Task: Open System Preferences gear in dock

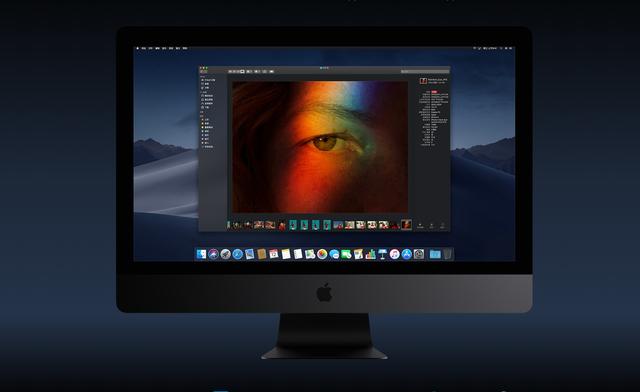Action: coord(419,254)
